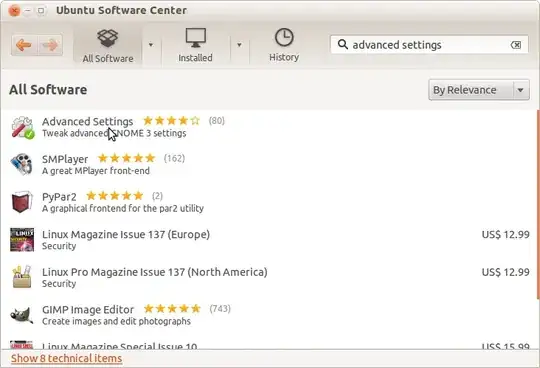Image resolution: width=540 pixels, height=368 pixels.
Task: Click the SMPlayer app icon
Action: coord(22,165)
